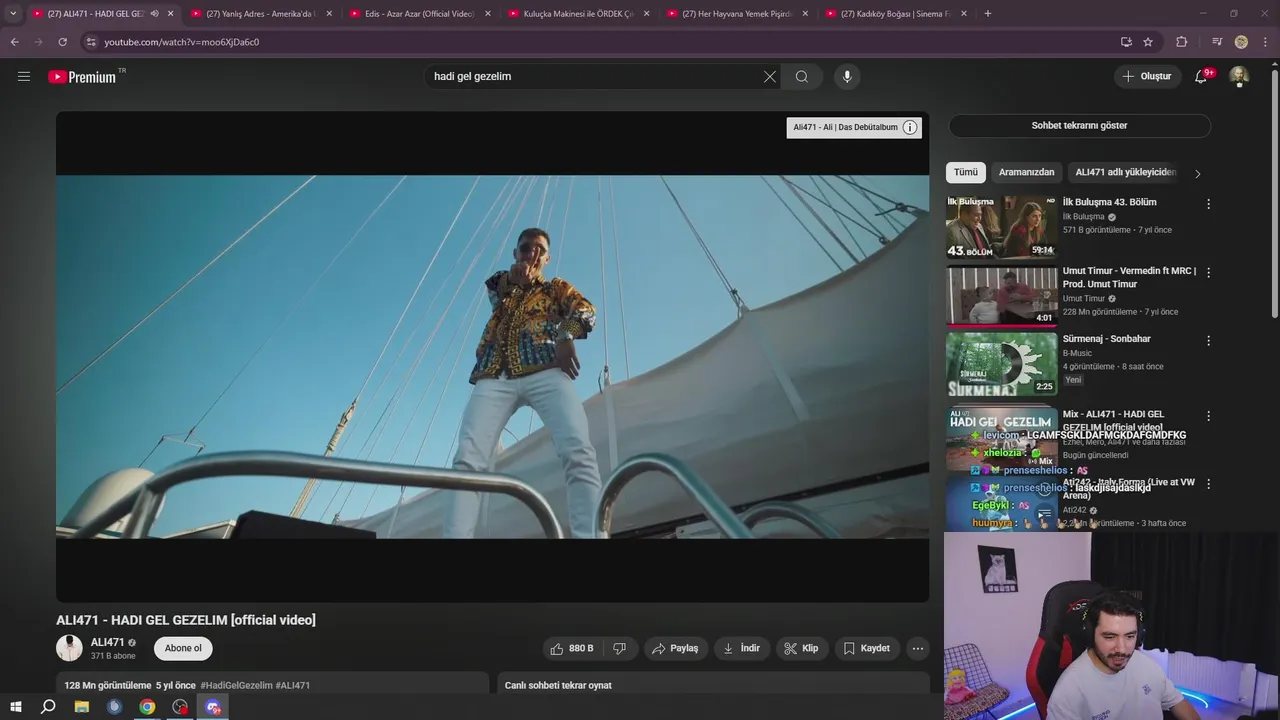
Task: Open File Explorer from taskbar
Action: click(82, 707)
